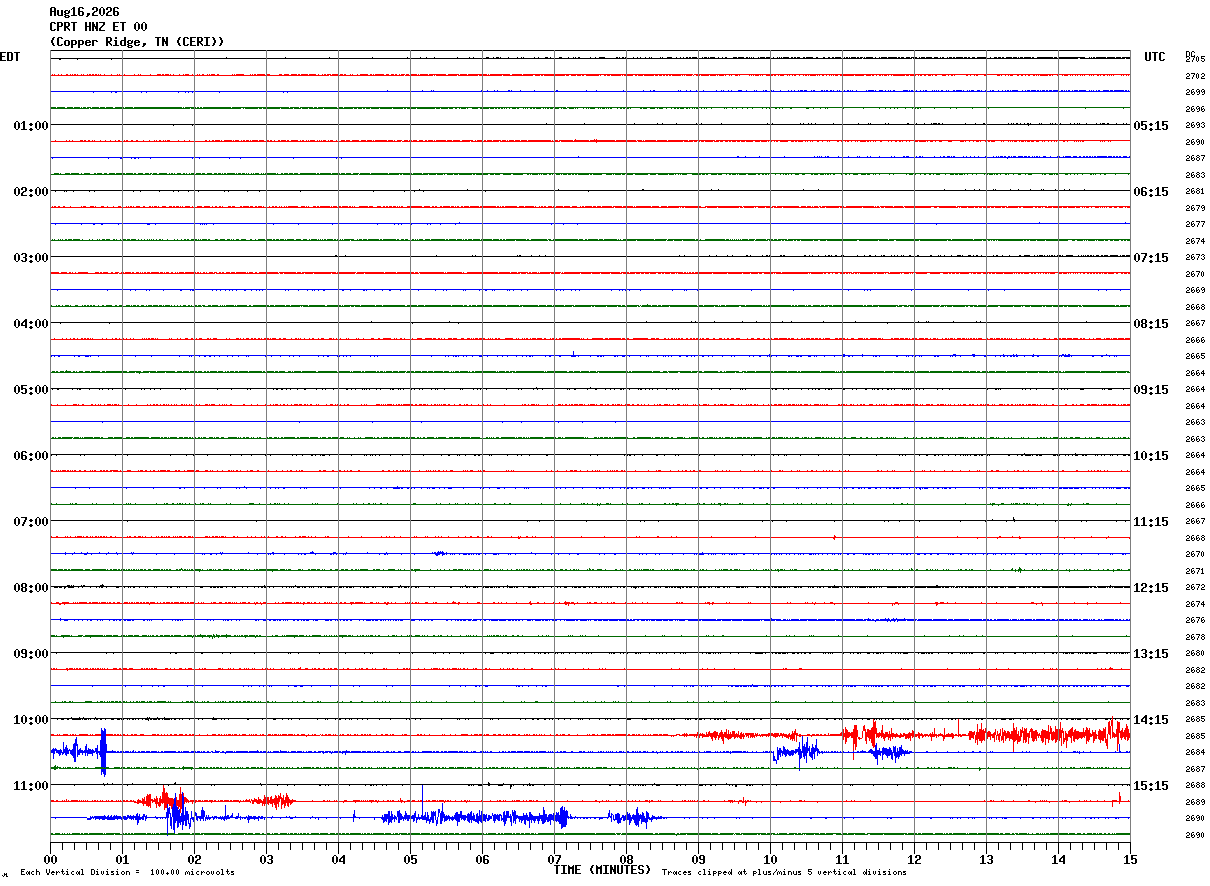The image size is (1210, 886).
Task: Click the EDT timezone header
Action: coord(10,57)
